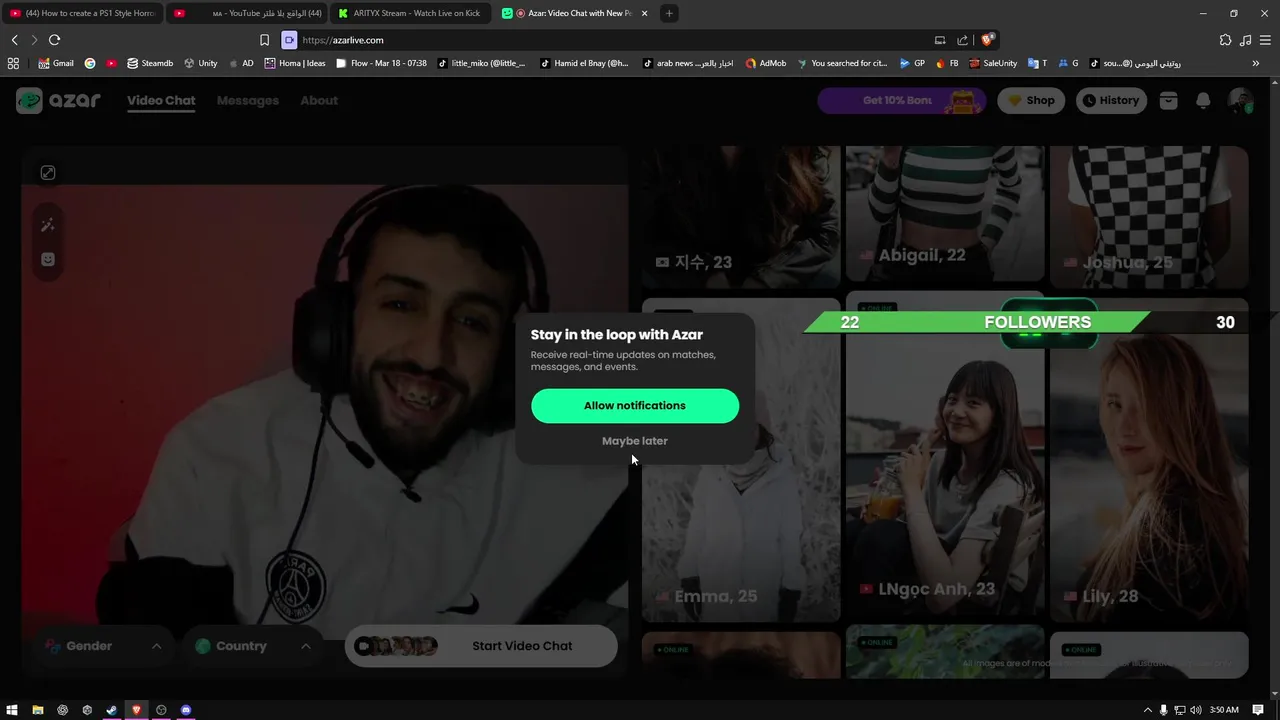
Task: Open 지수, 23 profile card
Action: click(741, 217)
